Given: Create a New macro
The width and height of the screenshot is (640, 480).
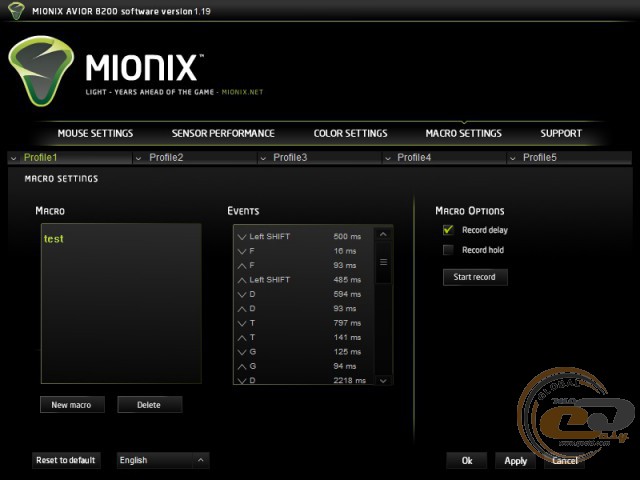Looking at the screenshot, I should click(72, 404).
